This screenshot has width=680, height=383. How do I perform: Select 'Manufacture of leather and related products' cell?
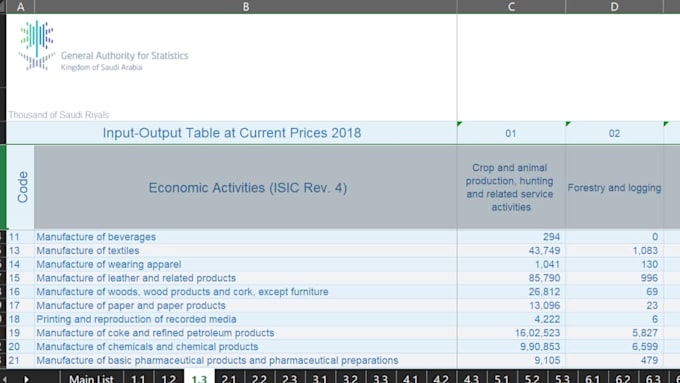[245, 278]
